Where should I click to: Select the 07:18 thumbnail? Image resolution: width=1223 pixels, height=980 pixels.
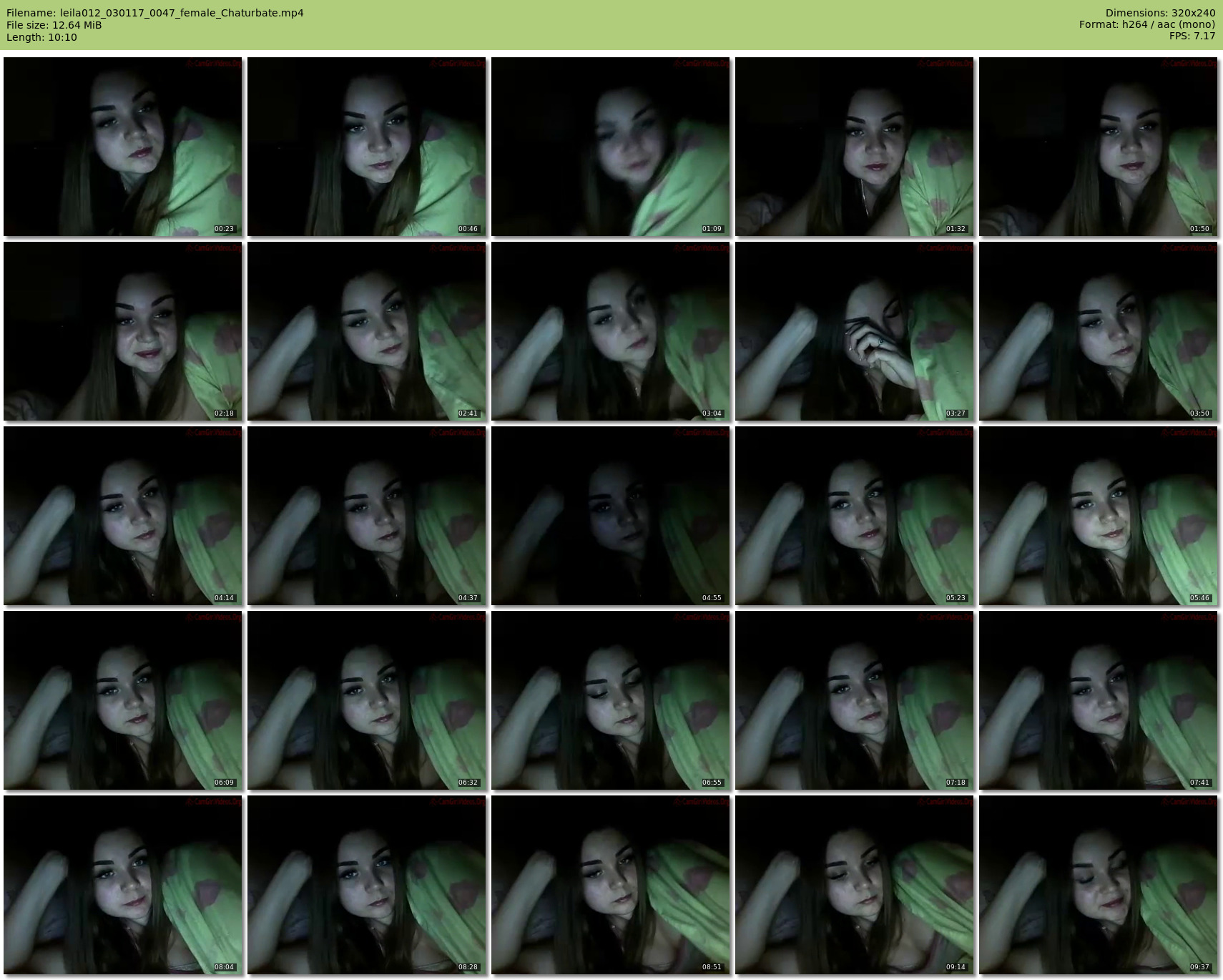coord(855,700)
